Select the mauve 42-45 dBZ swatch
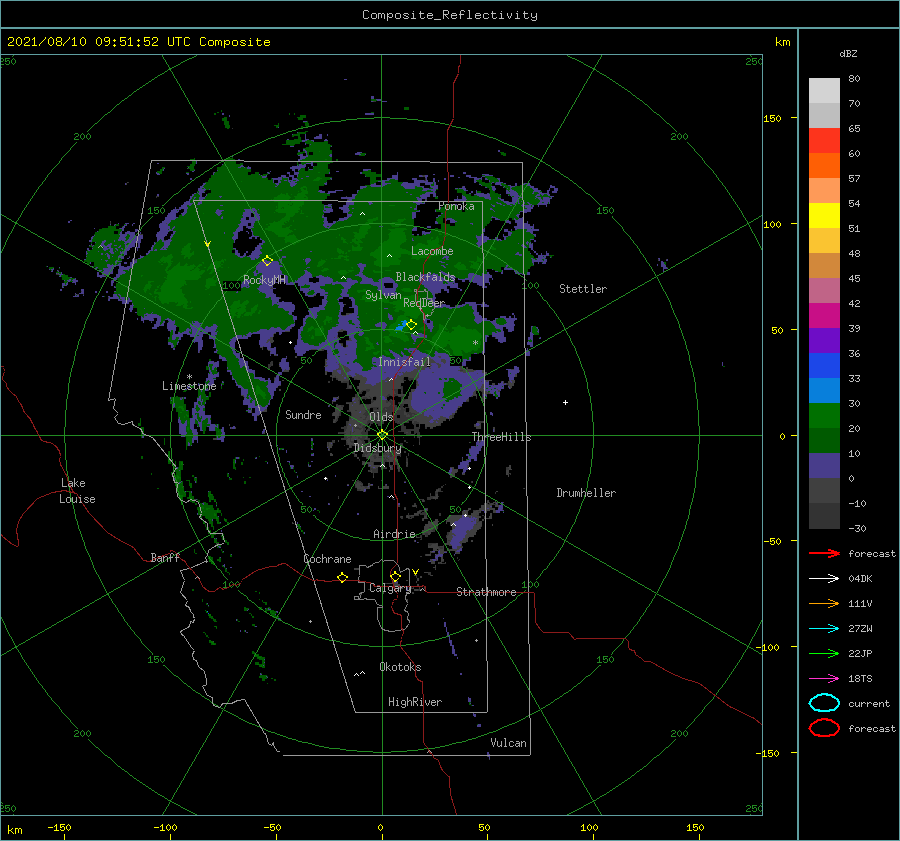 [824, 290]
